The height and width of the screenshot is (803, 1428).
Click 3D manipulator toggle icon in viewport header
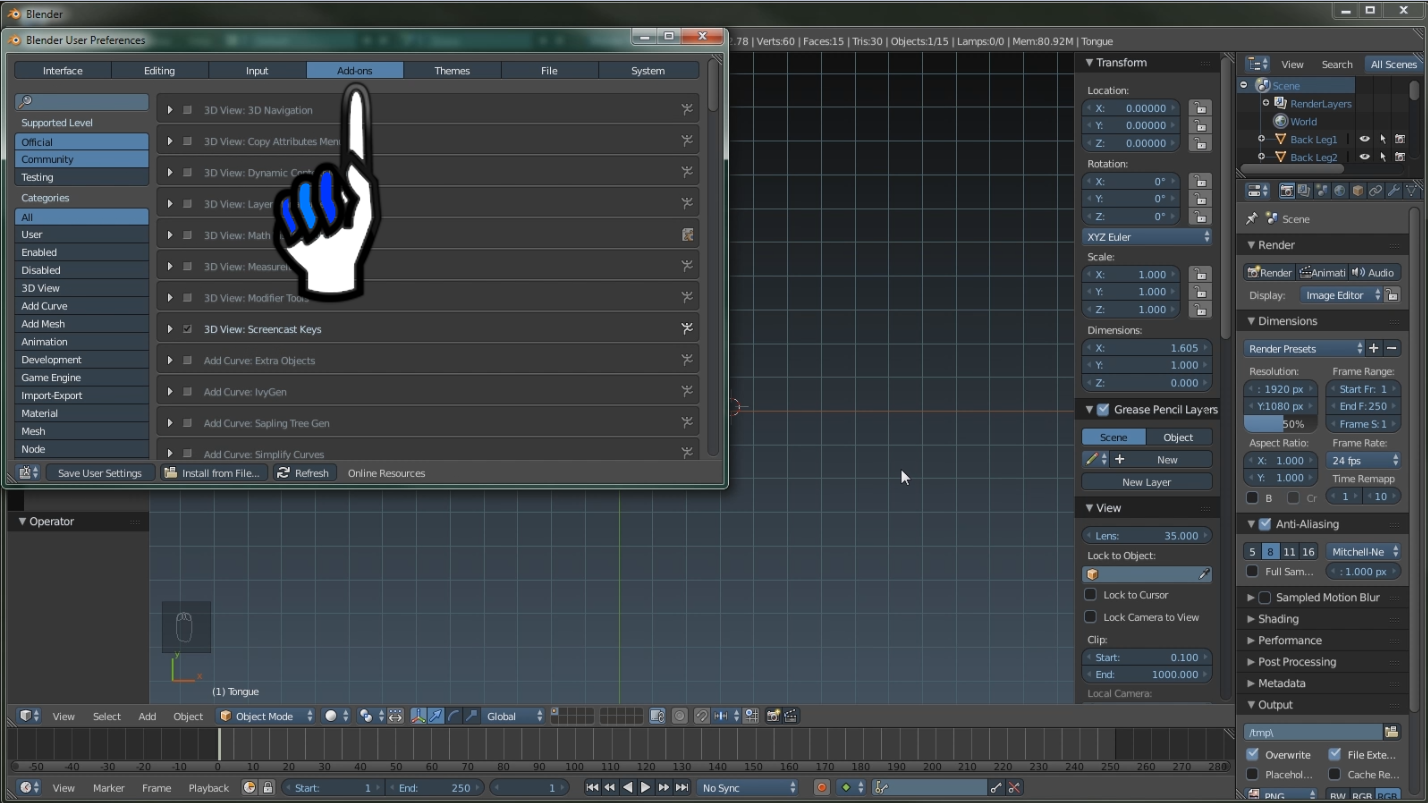coord(418,716)
